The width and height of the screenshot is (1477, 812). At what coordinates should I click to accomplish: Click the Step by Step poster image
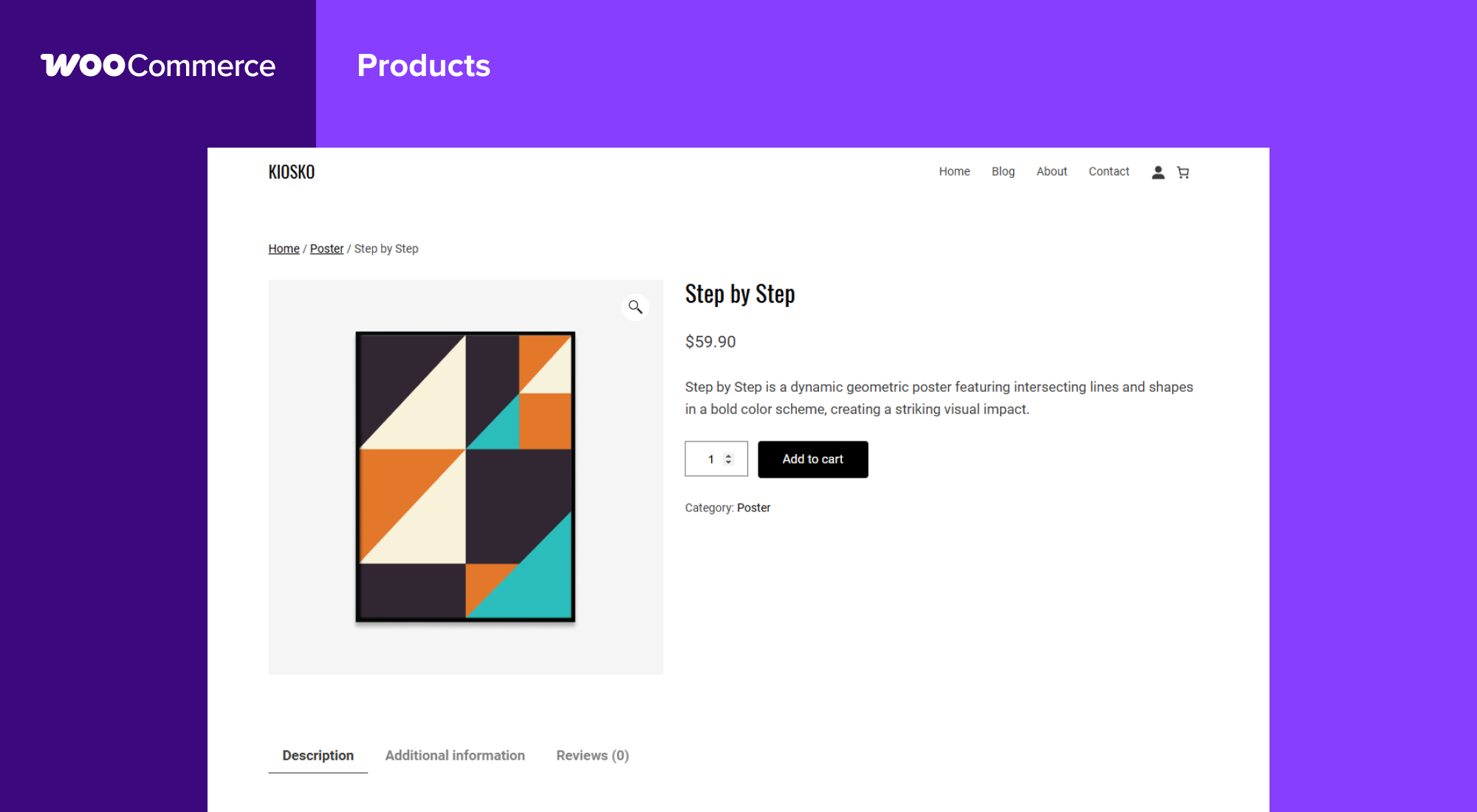tap(465, 477)
